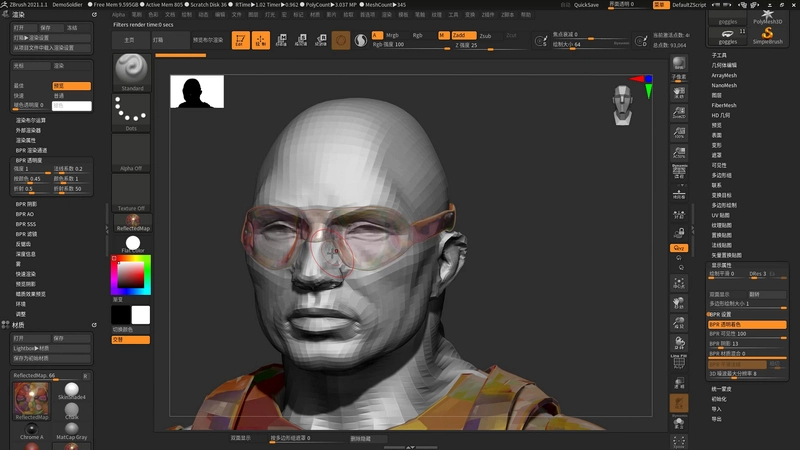
Task: Toggle the Dynamic perspective icon
Action: (679, 172)
